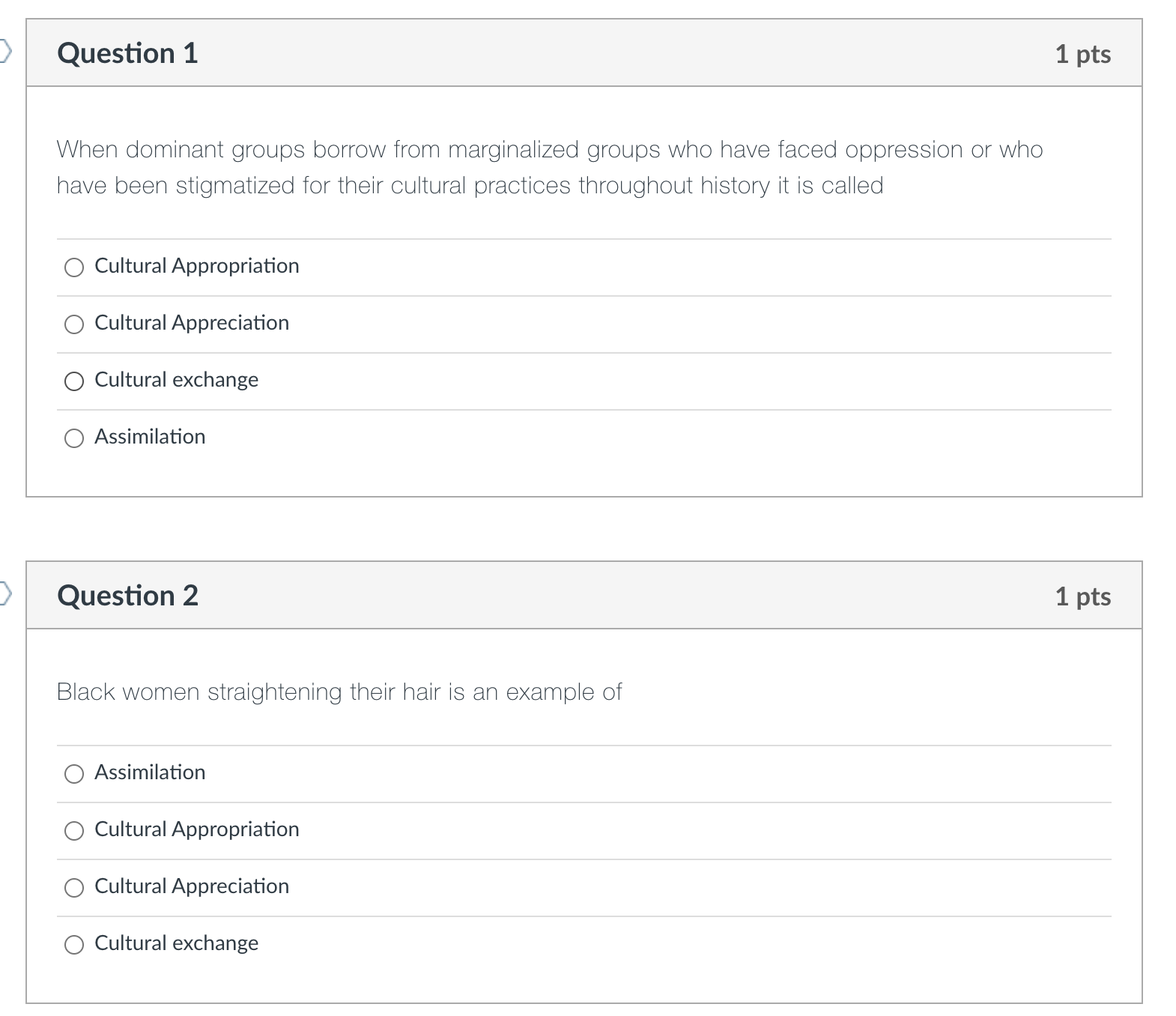Choose Cultural Appreciation radio button in Question 1

point(74,324)
